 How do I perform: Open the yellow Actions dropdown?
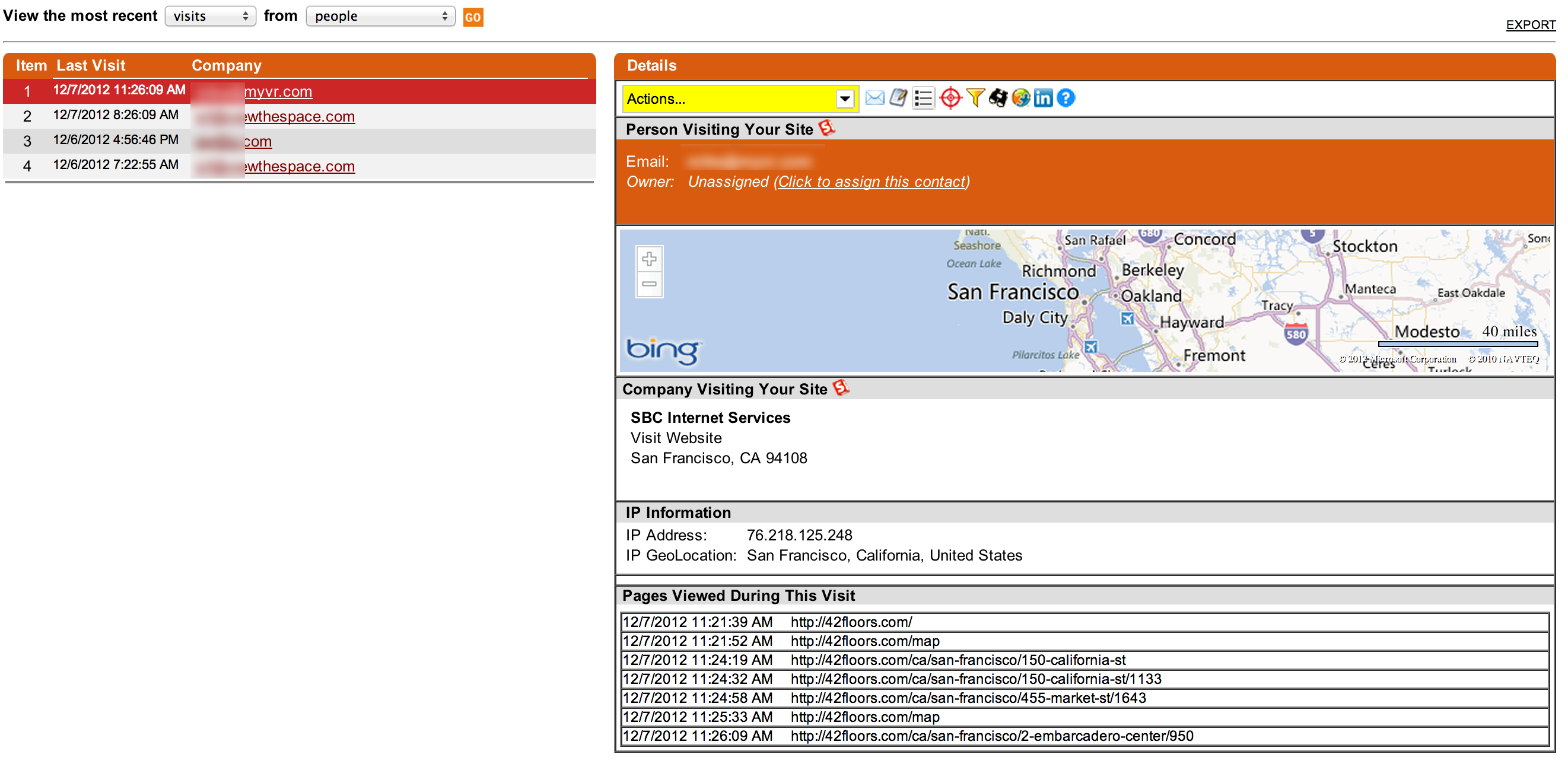click(x=740, y=98)
